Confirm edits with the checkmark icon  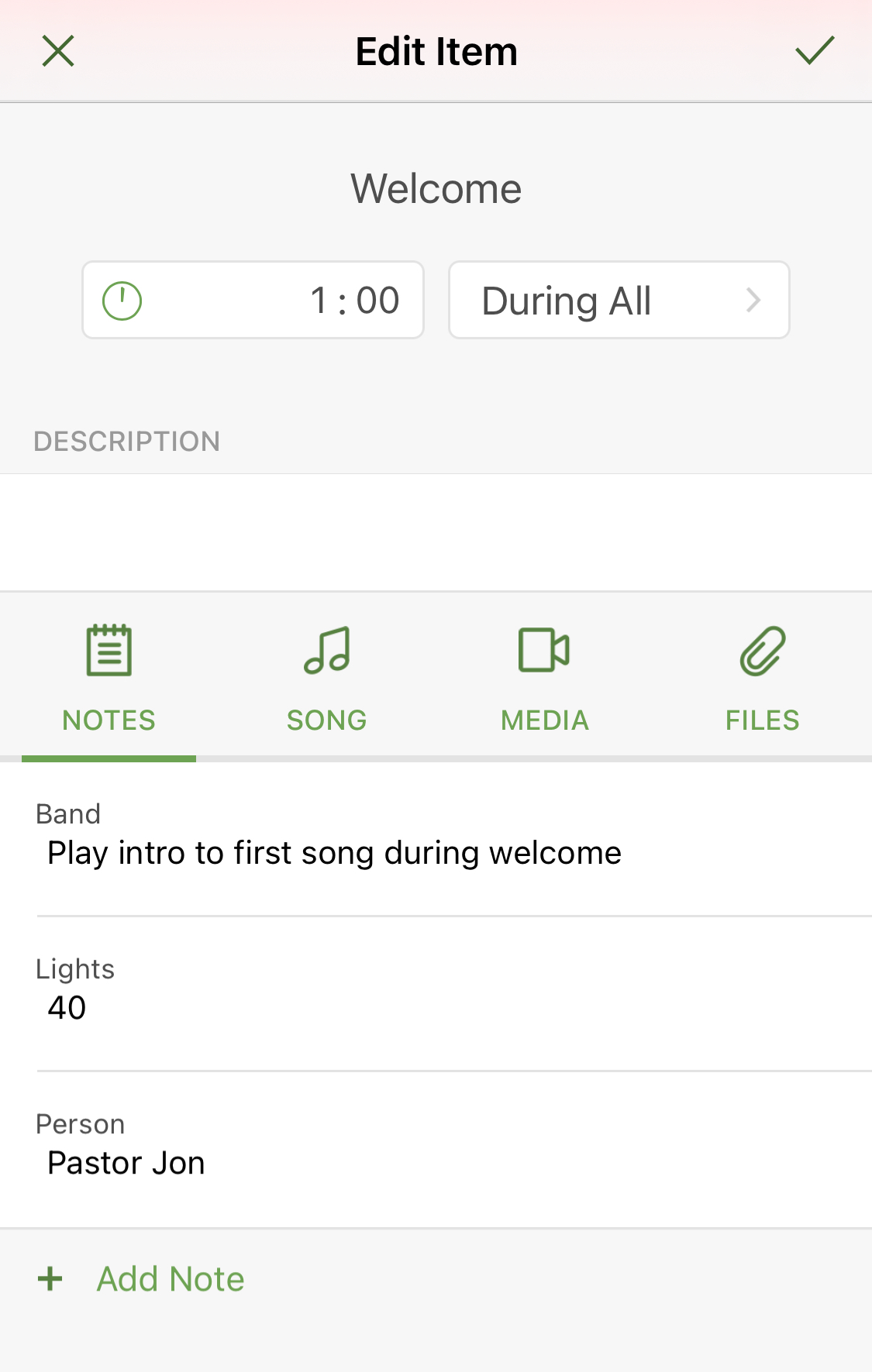pos(815,50)
